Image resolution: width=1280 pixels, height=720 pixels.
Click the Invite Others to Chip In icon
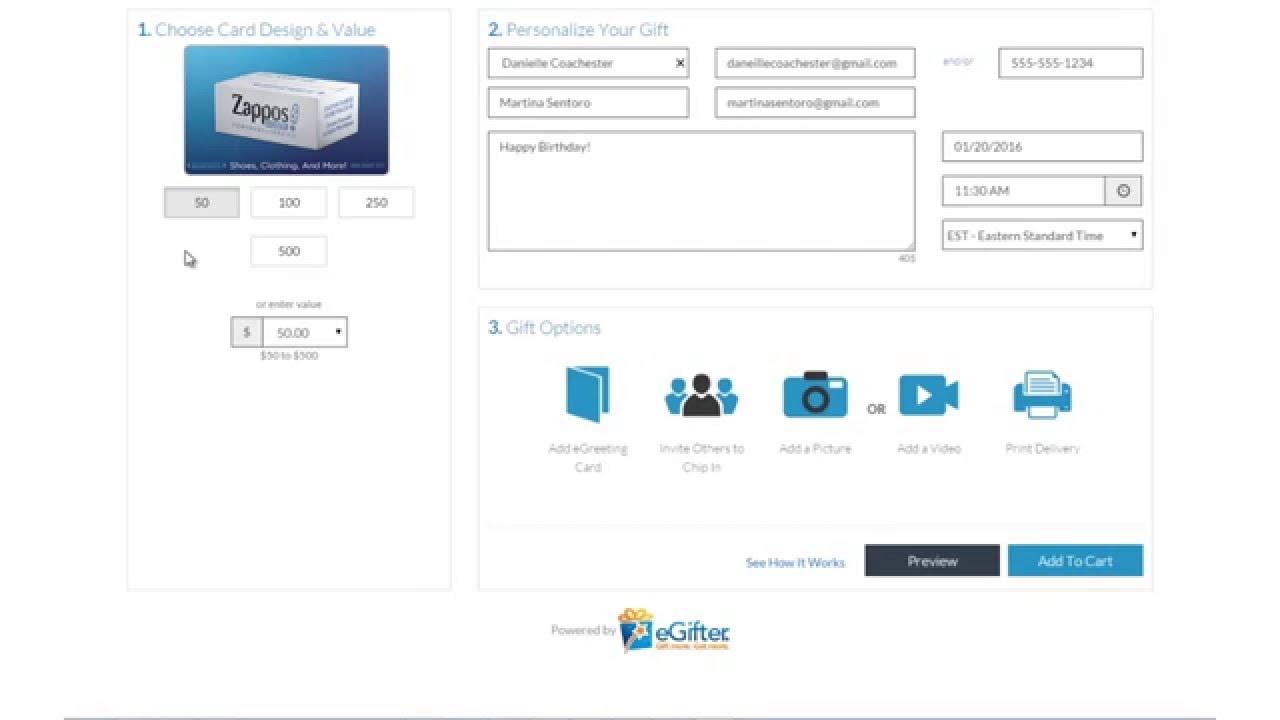click(x=701, y=395)
